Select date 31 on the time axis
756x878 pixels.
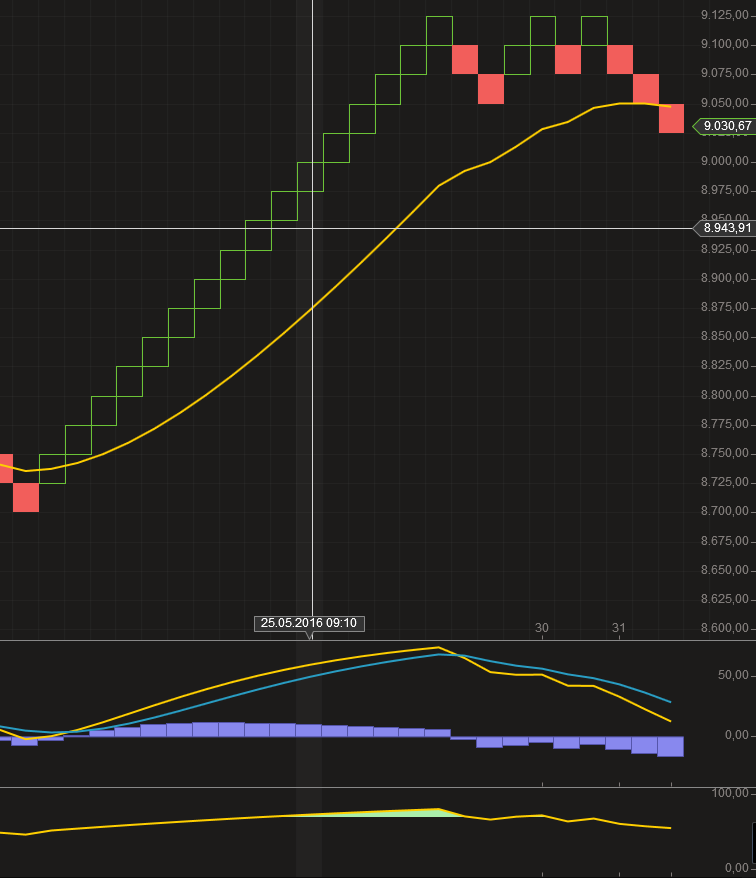[x=619, y=628]
